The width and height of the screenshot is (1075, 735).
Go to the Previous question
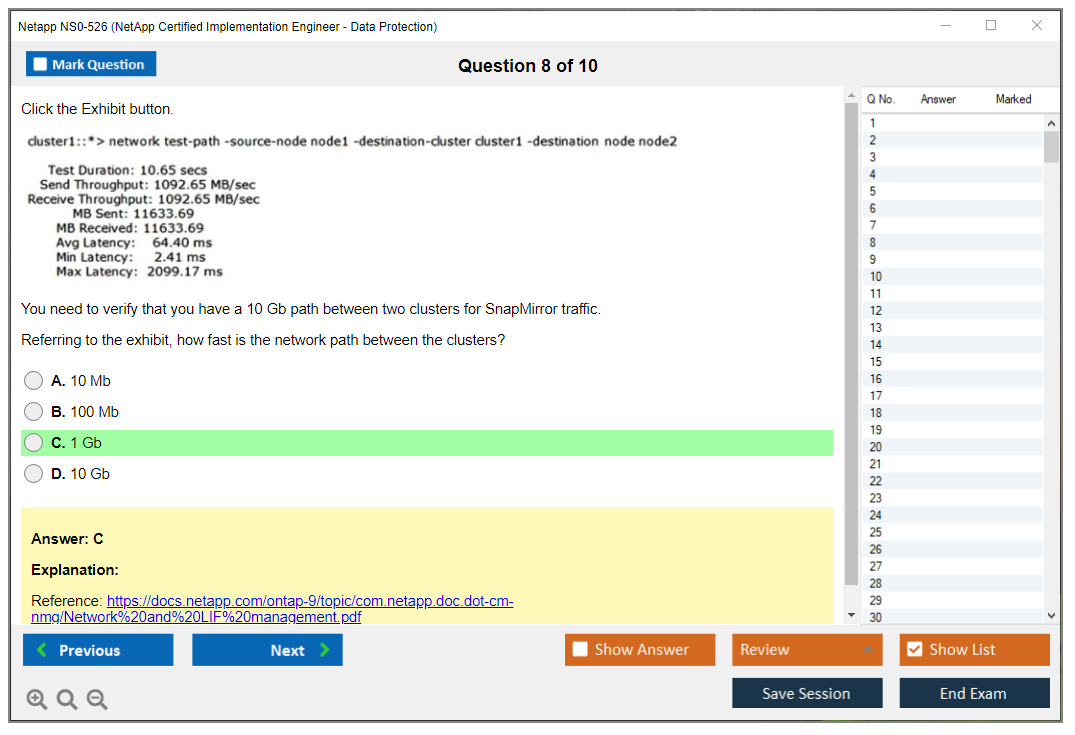tap(98, 650)
